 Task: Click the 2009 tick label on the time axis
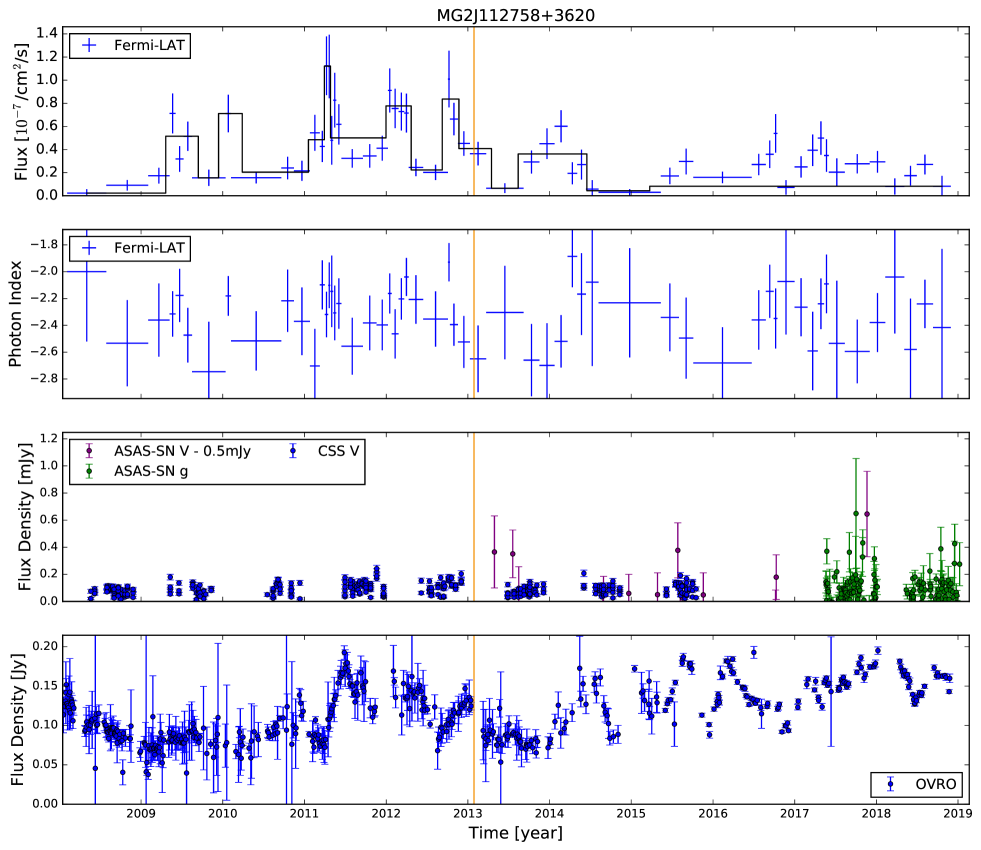tap(141, 813)
